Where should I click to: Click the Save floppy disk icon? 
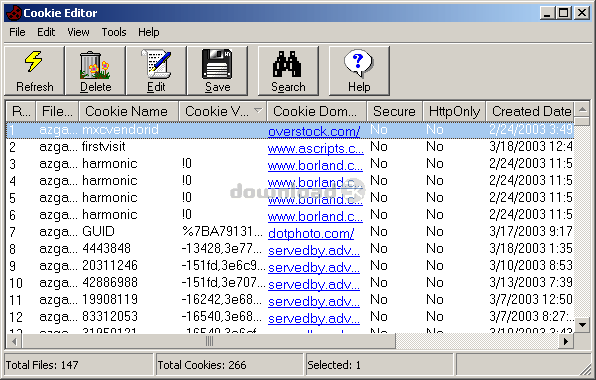pos(217,64)
